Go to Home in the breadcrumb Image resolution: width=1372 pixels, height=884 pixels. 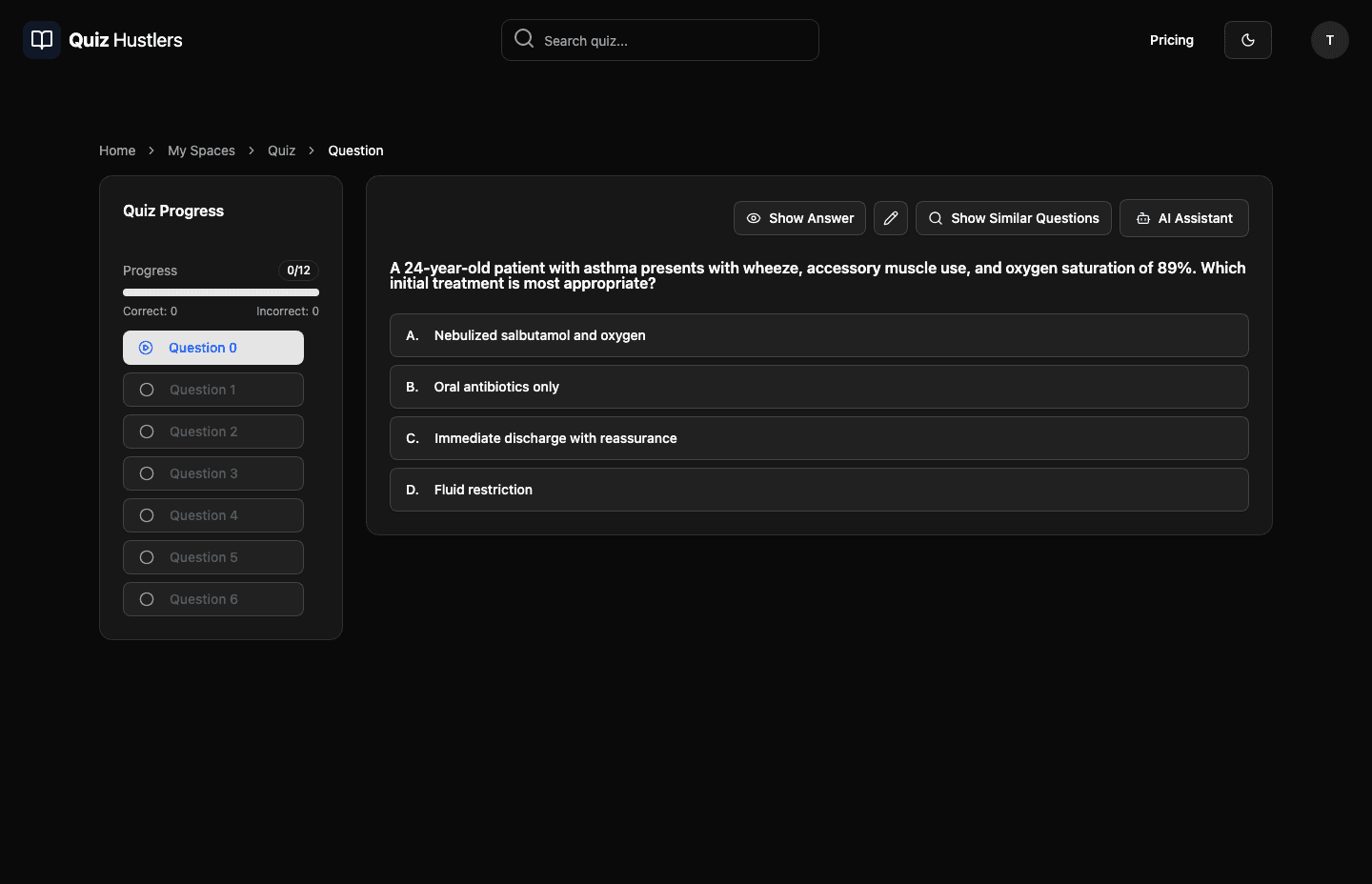click(x=117, y=151)
